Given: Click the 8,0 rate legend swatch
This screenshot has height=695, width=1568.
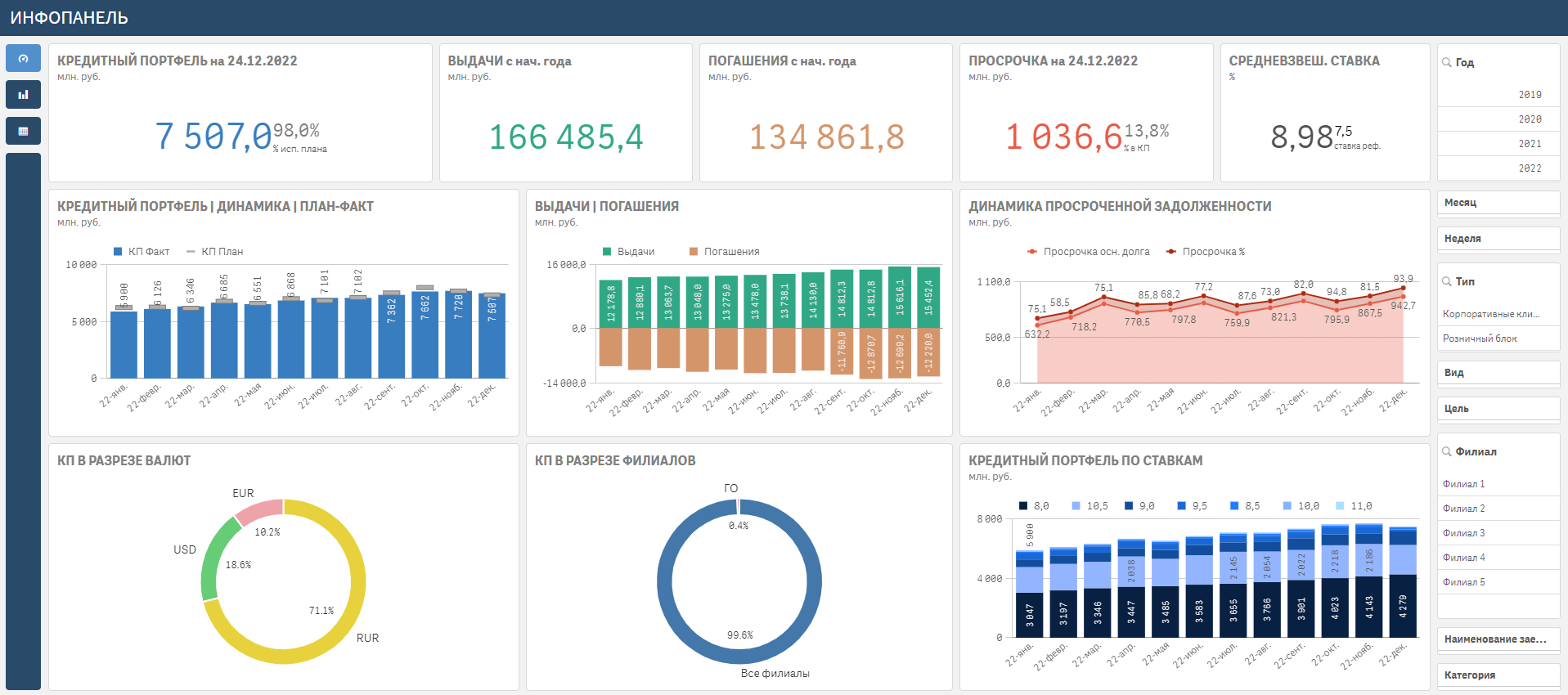Looking at the screenshot, I should pos(1023,506).
